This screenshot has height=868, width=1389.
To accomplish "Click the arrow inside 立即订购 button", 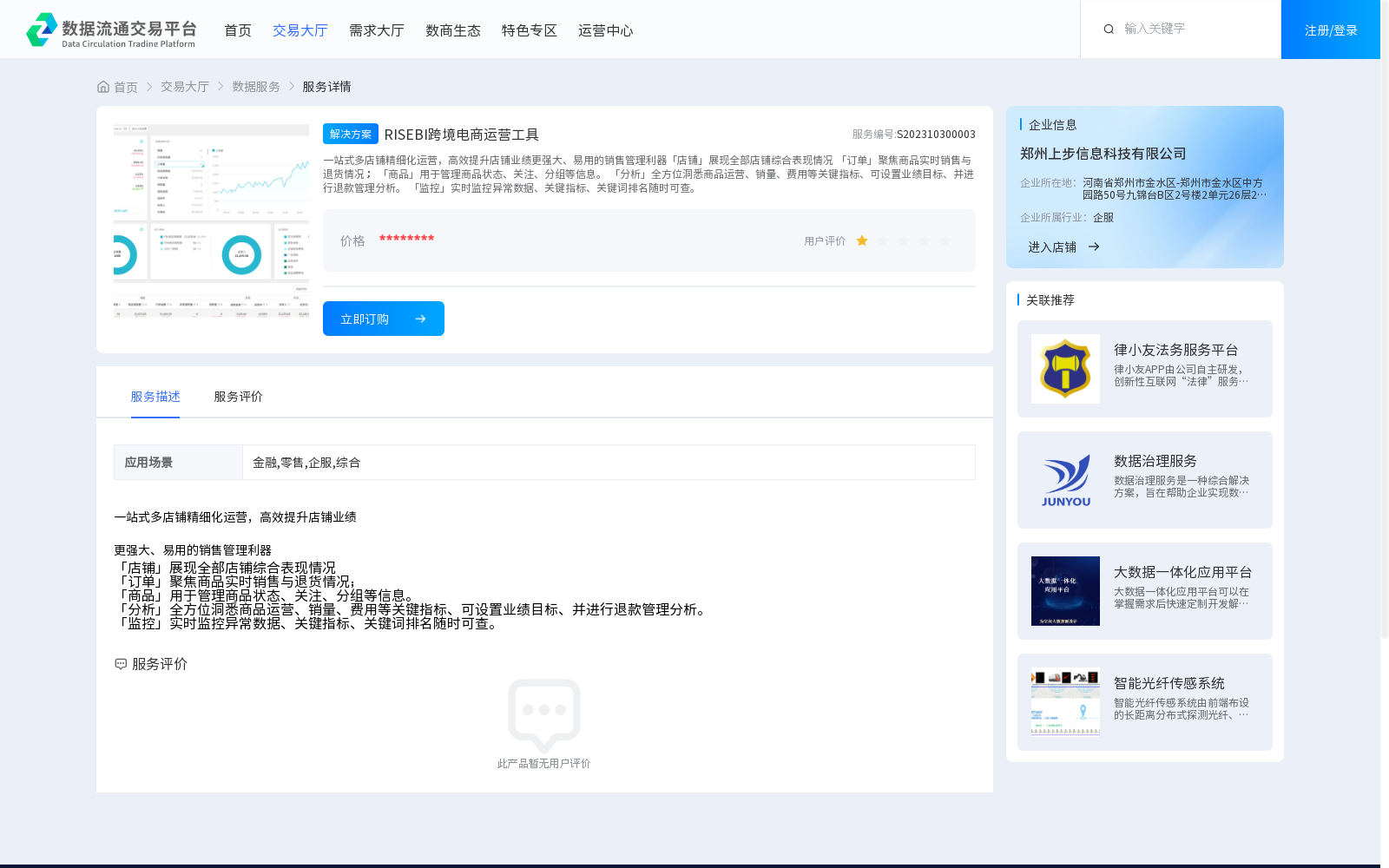I will tap(420, 319).
